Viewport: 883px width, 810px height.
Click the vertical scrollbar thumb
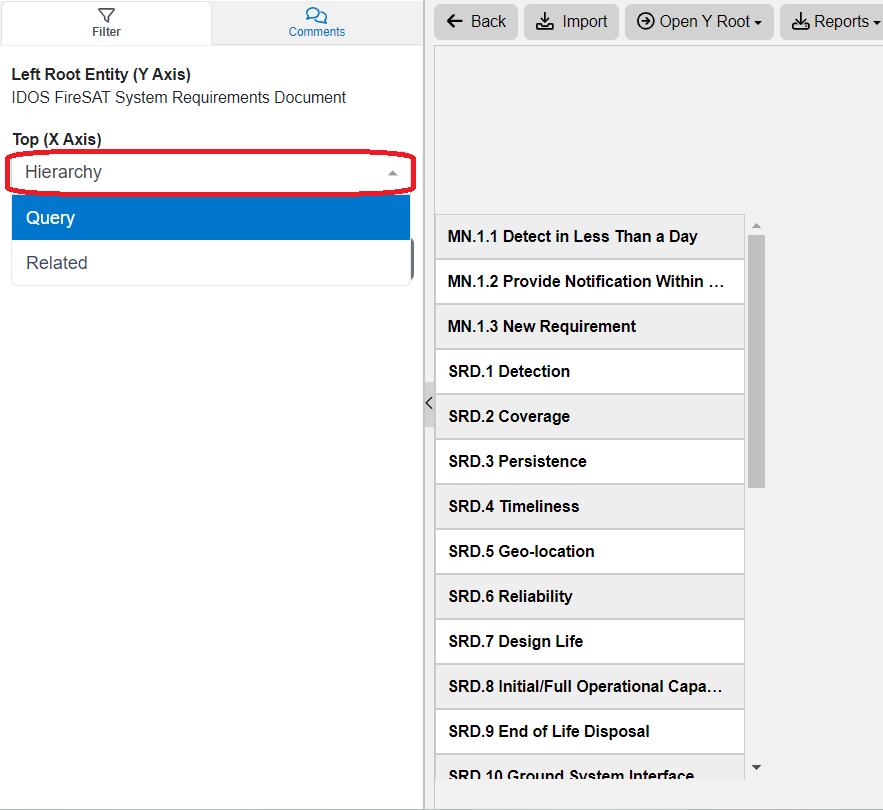click(756, 360)
